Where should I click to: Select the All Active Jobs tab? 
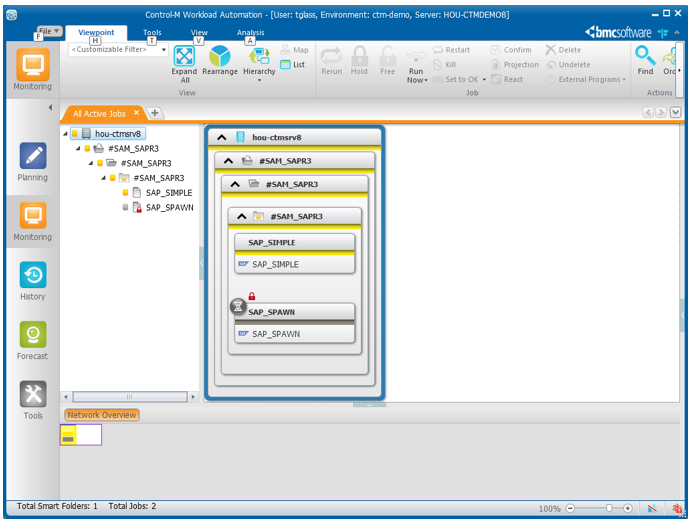pos(100,114)
